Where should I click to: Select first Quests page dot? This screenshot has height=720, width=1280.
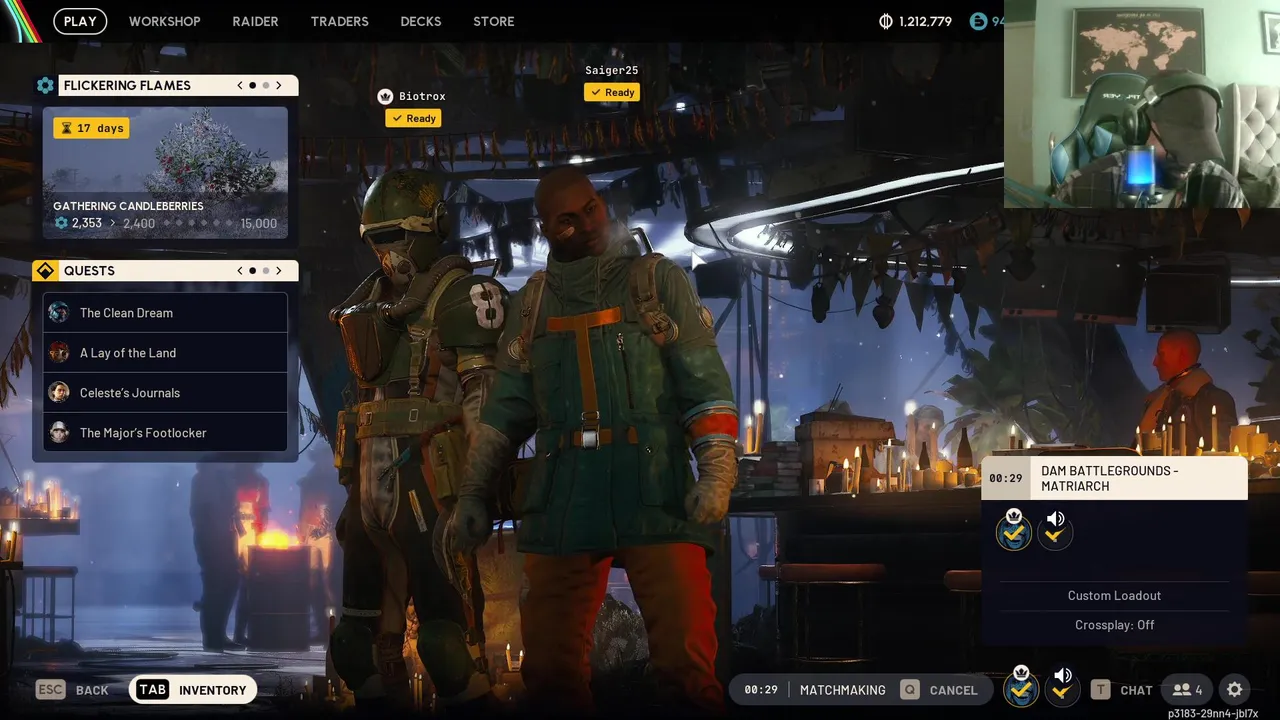coord(252,271)
